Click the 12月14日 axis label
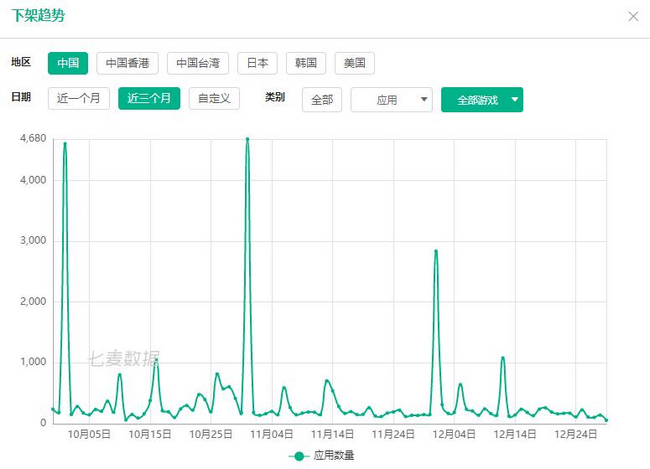Screen dimensions: 650x469 [x=514, y=434]
